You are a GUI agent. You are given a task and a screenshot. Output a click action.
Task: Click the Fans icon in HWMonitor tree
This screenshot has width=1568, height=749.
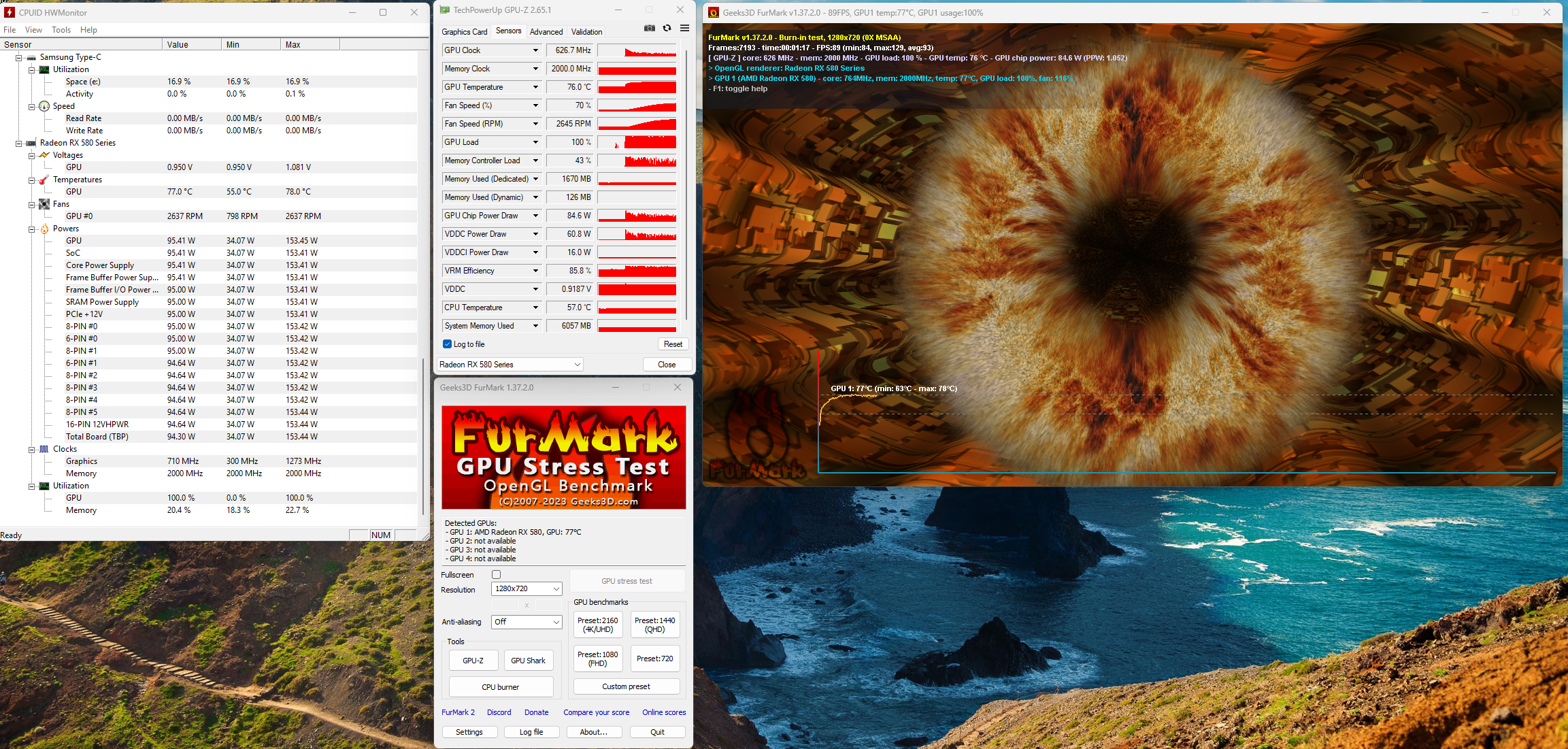44,204
